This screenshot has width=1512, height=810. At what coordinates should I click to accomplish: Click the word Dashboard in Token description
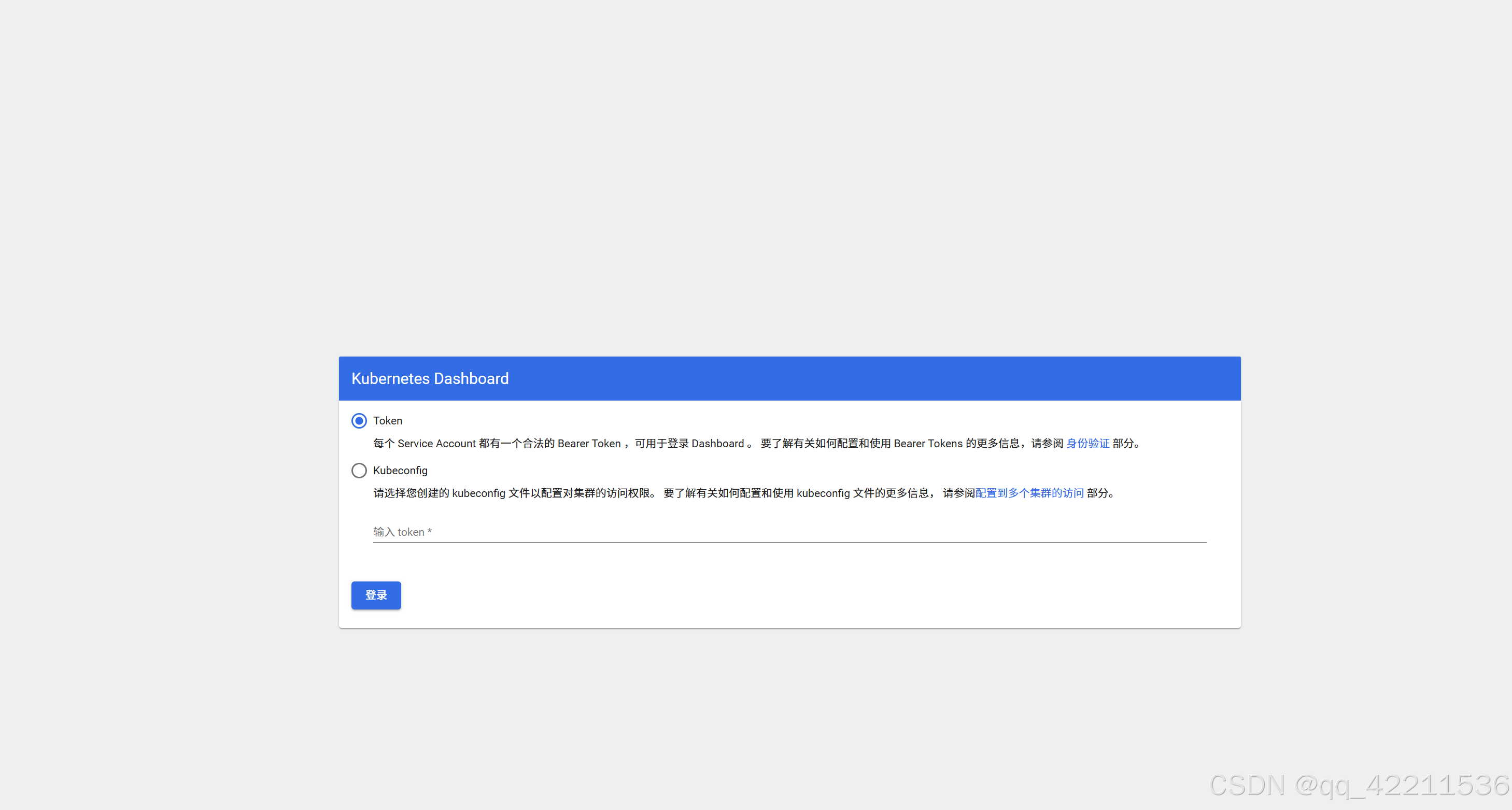[717, 443]
